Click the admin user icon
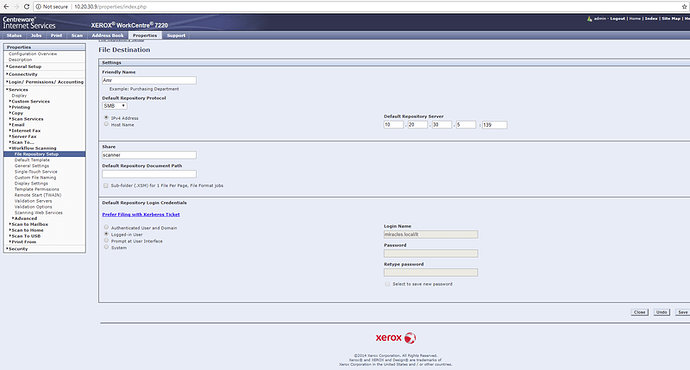 coord(589,18)
